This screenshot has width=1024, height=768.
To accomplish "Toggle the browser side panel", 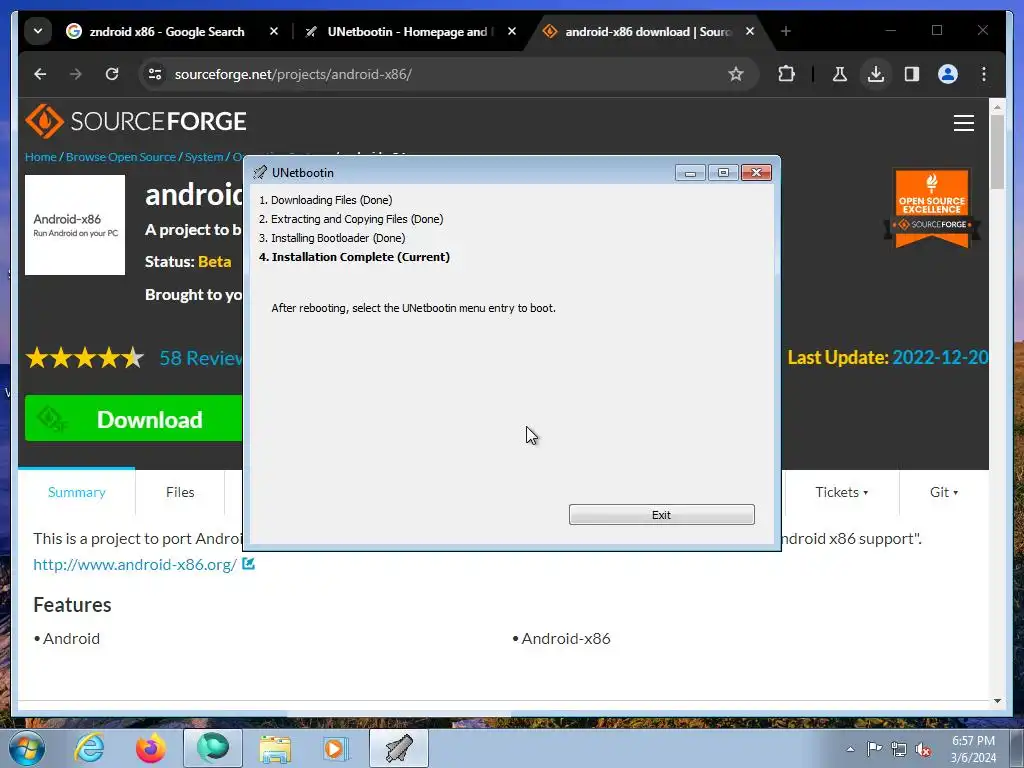I will point(912,74).
